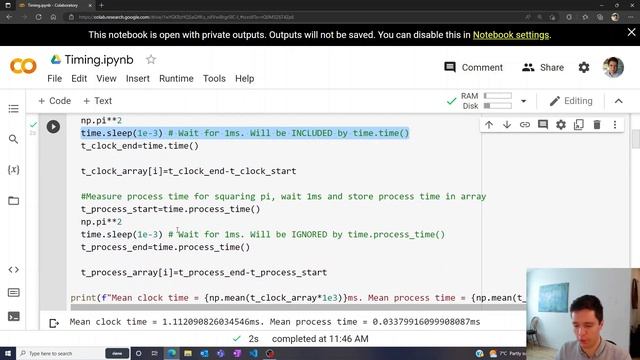Screen dimensions: 640x360
Task: Open Microsoft Edge from the taskbar
Action: pyautogui.click(x=172, y=353)
